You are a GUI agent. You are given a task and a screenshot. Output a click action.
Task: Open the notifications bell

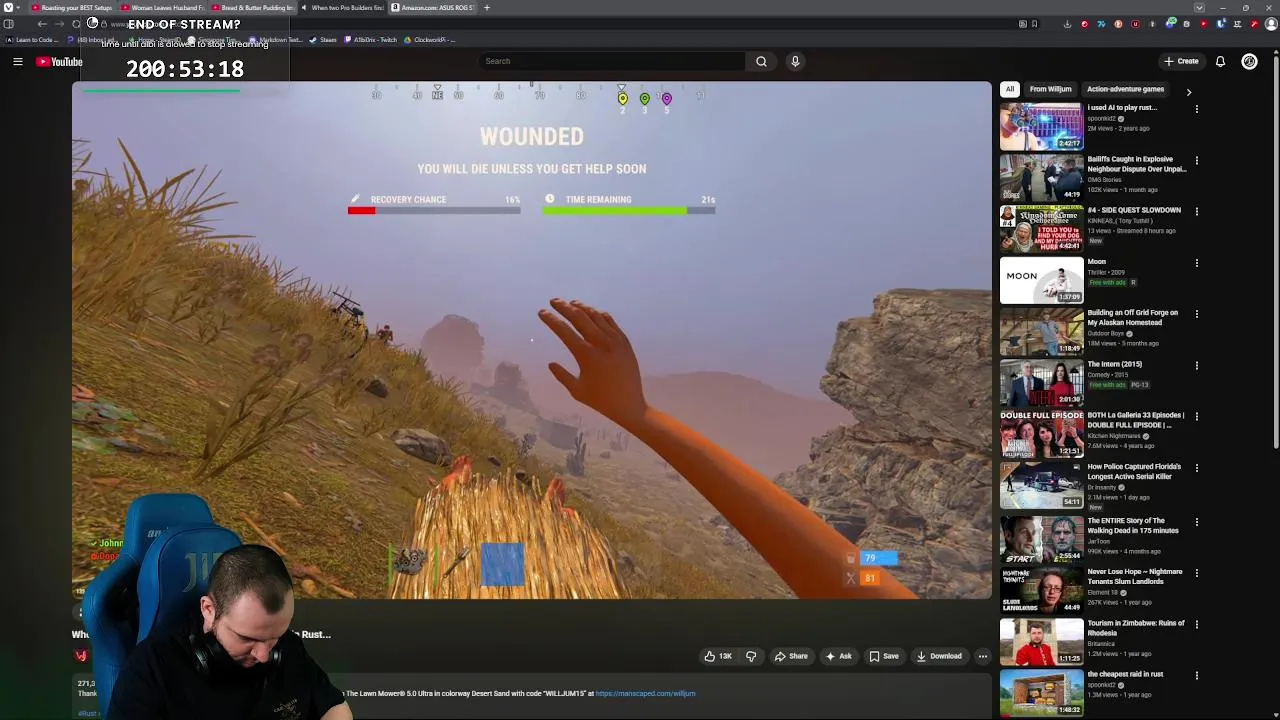click(1220, 61)
